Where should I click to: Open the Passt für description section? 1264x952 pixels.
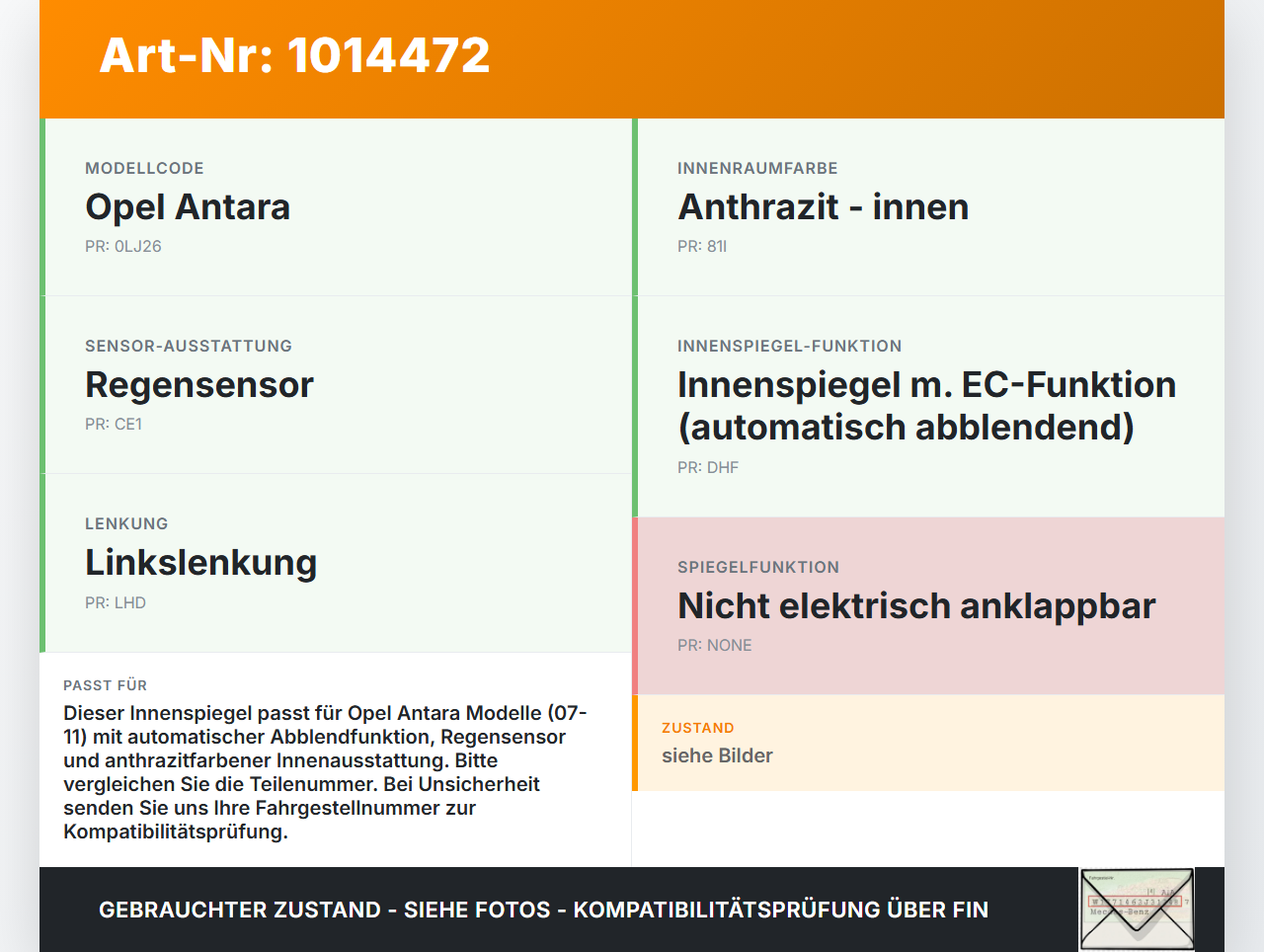[x=326, y=760]
